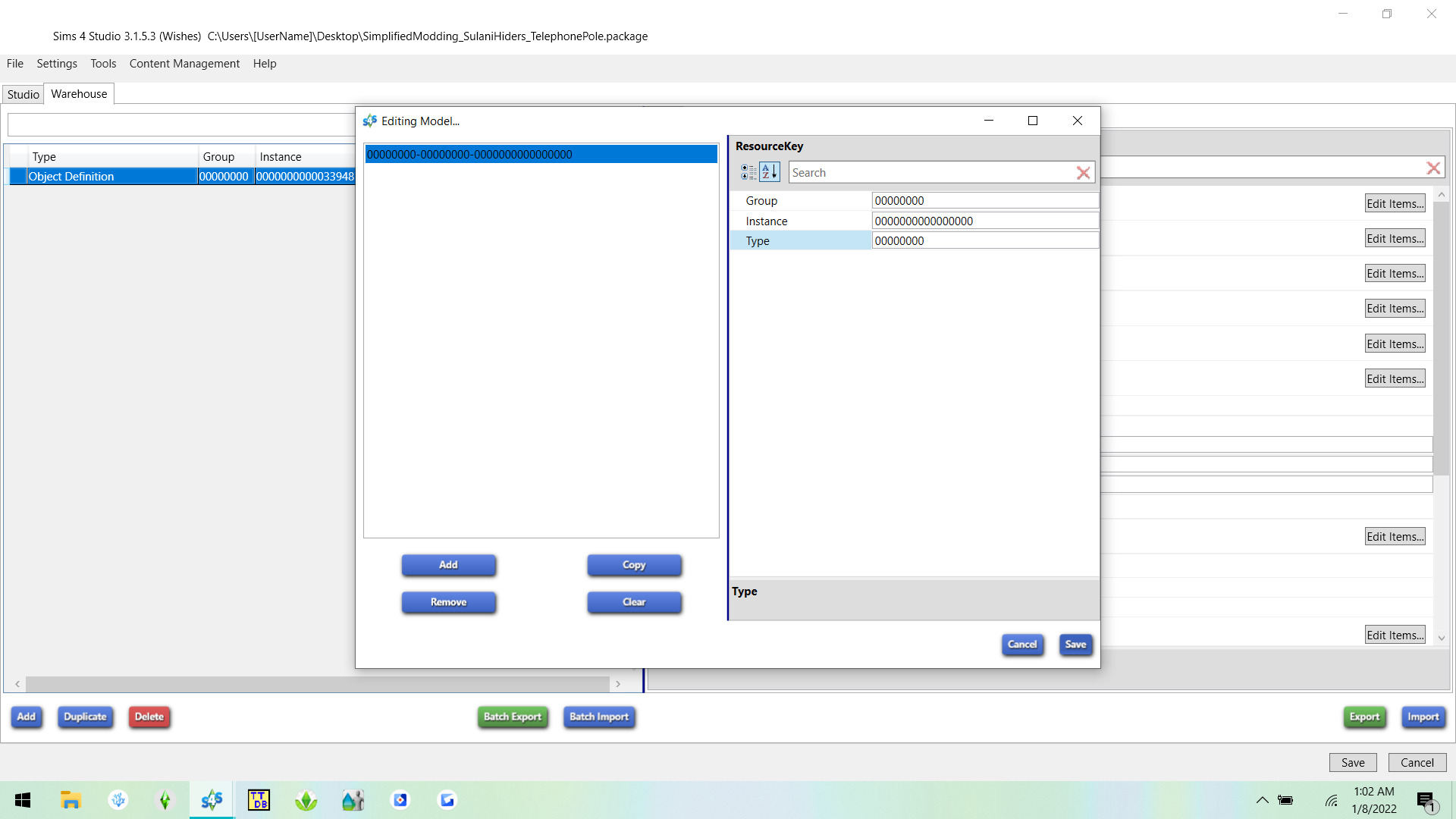
Task: Save changes in Editing Model dialog
Action: click(x=1075, y=645)
